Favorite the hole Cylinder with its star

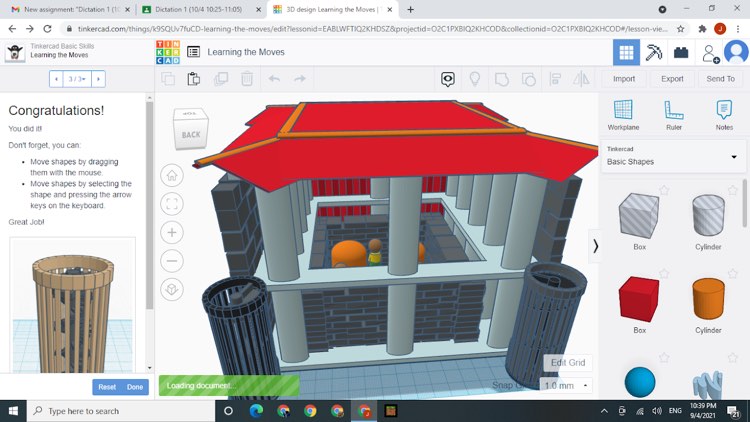click(x=732, y=190)
